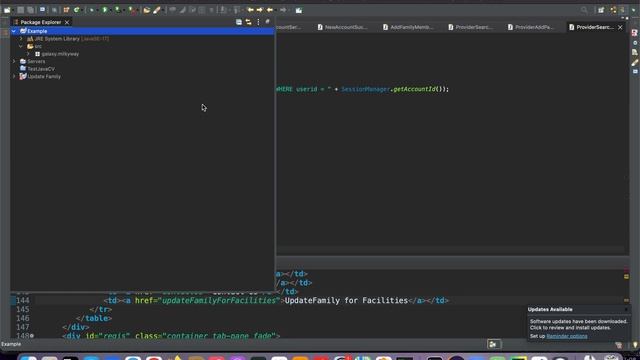Select the Servers project
Image resolution: width=640 pixels, height=360 pixels.
[x=33, y=61]
